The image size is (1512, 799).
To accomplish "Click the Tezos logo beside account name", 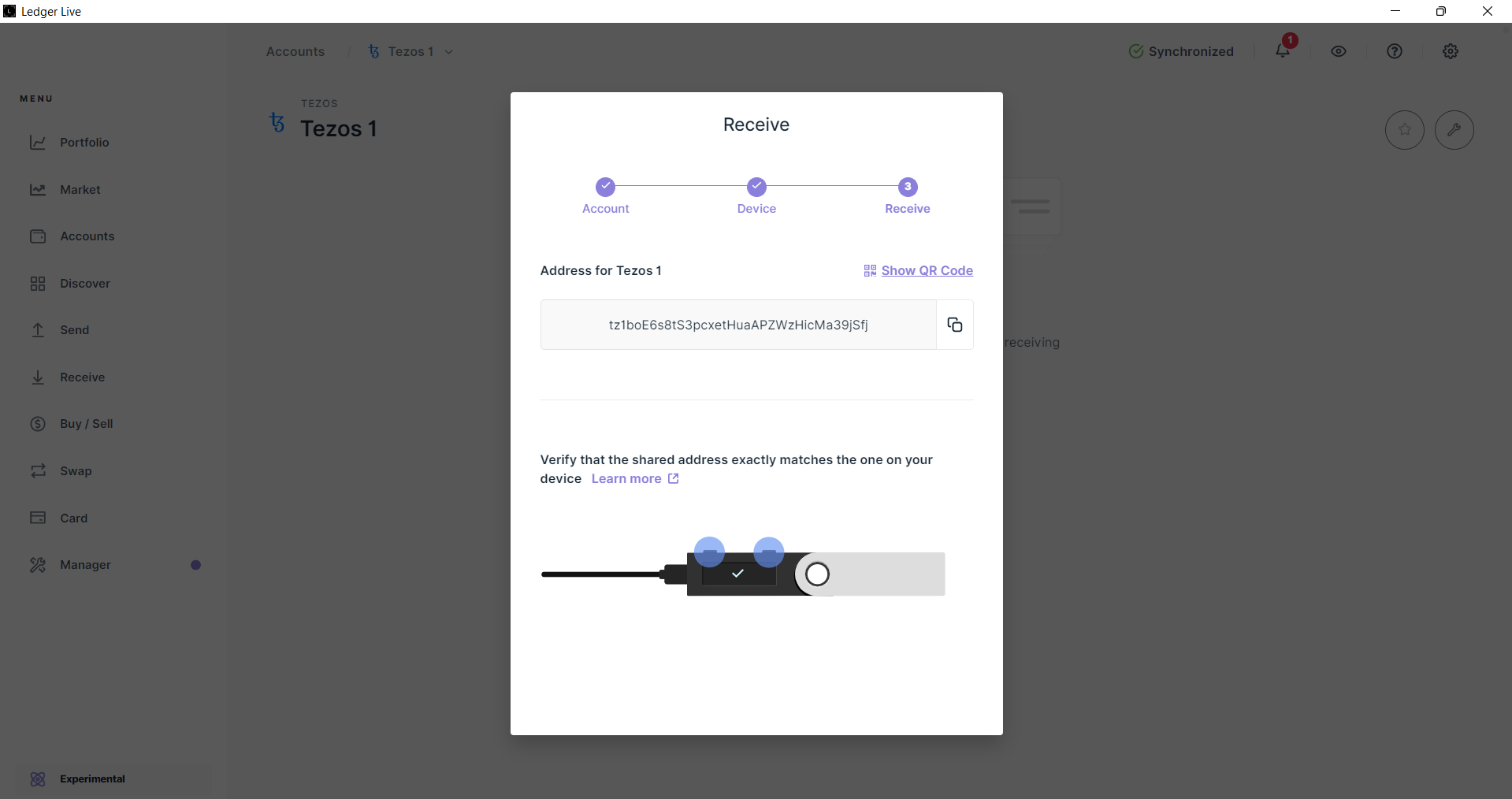I will 277,122.
